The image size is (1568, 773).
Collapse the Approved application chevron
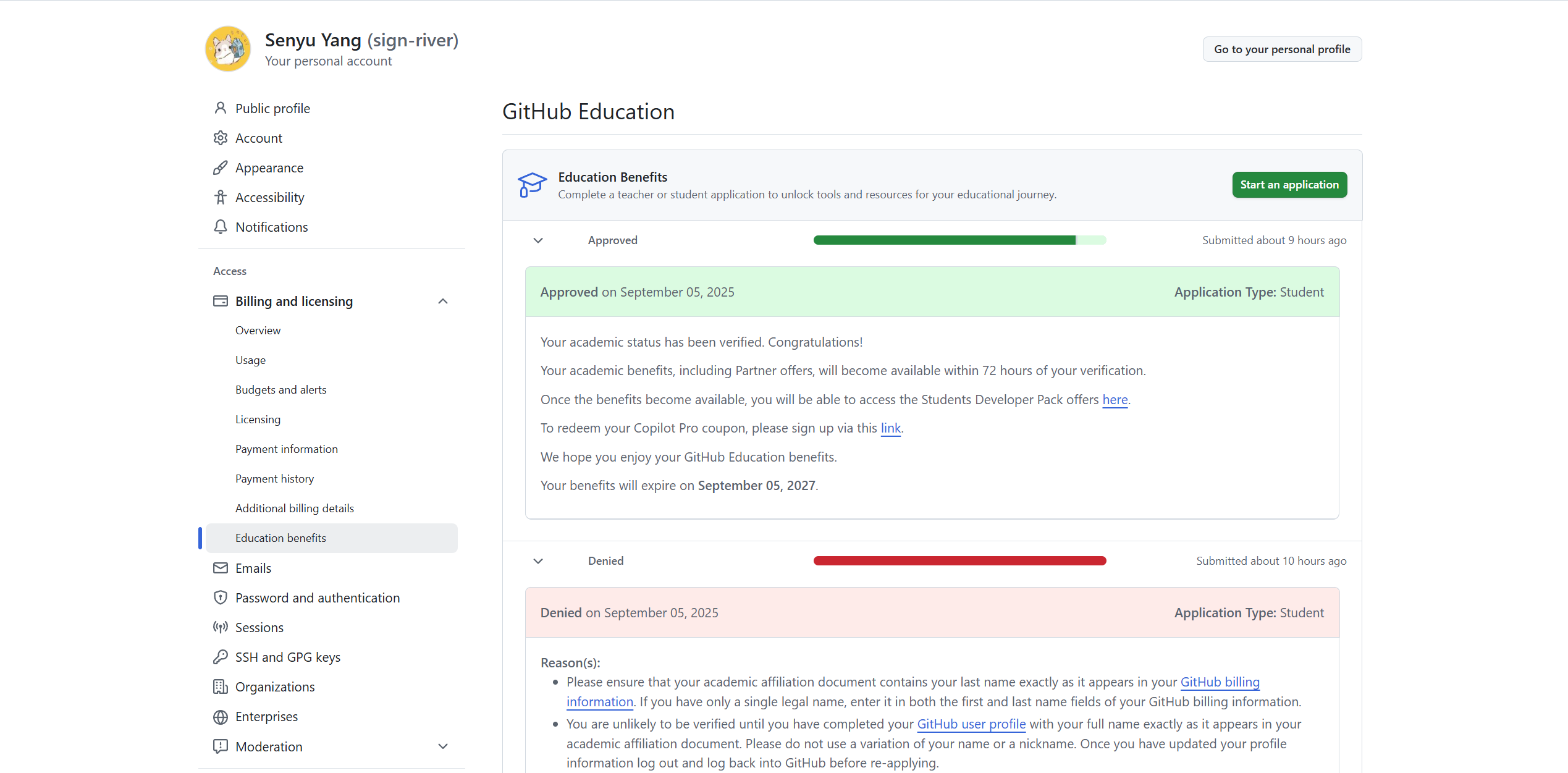(x=538, y=240)
